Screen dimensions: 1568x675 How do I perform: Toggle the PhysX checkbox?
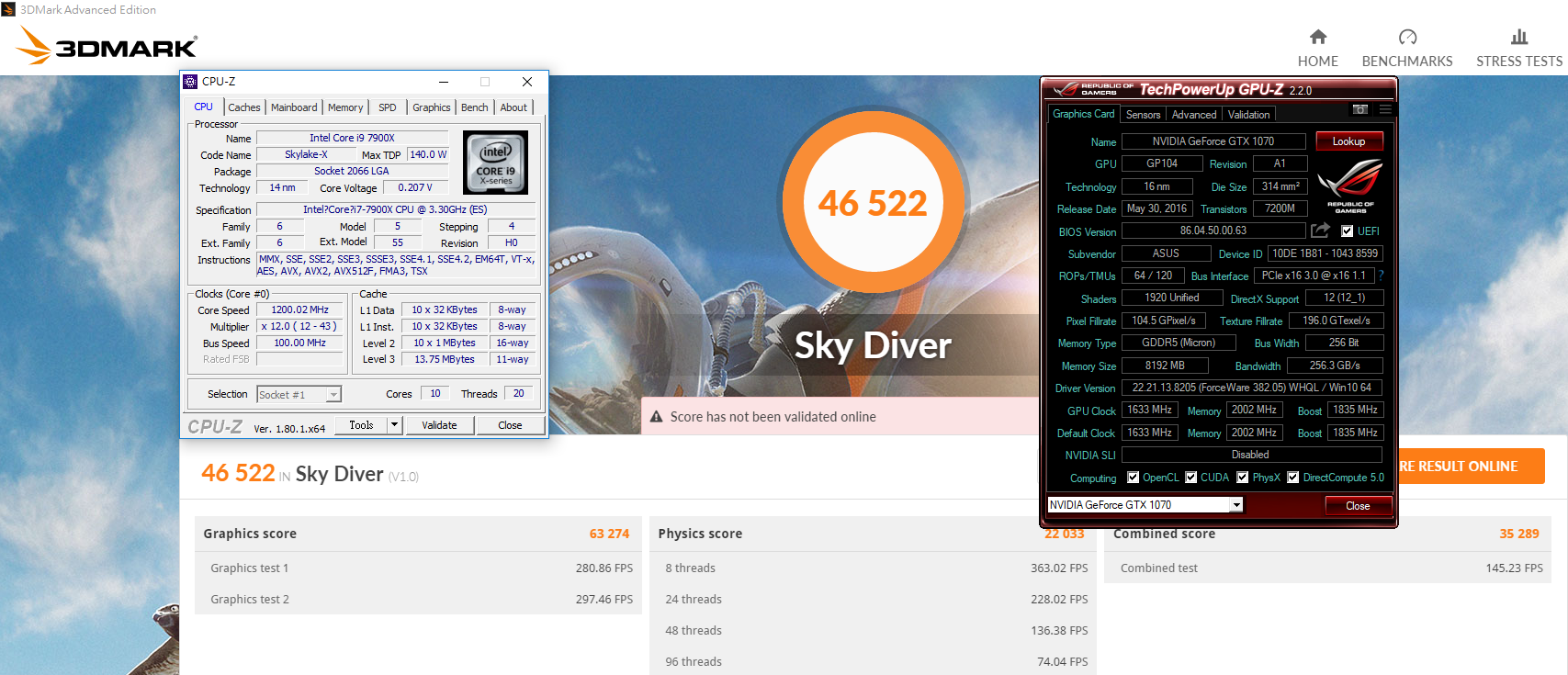(x=1242, y=478)
